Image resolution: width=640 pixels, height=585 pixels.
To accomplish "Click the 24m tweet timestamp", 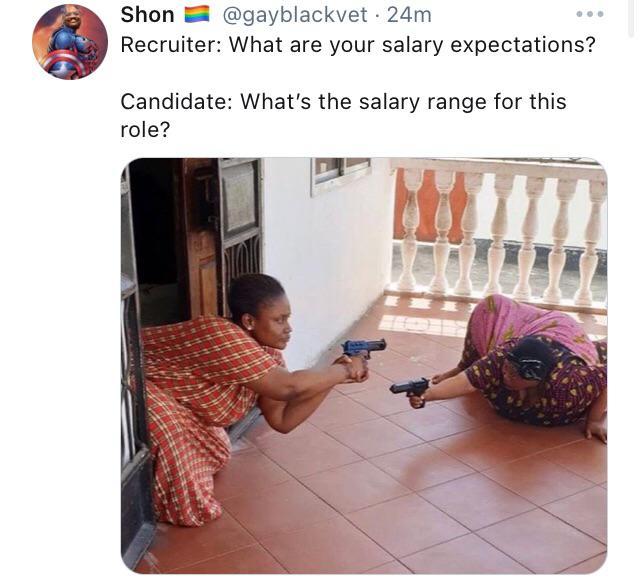I will coord(409,15).
